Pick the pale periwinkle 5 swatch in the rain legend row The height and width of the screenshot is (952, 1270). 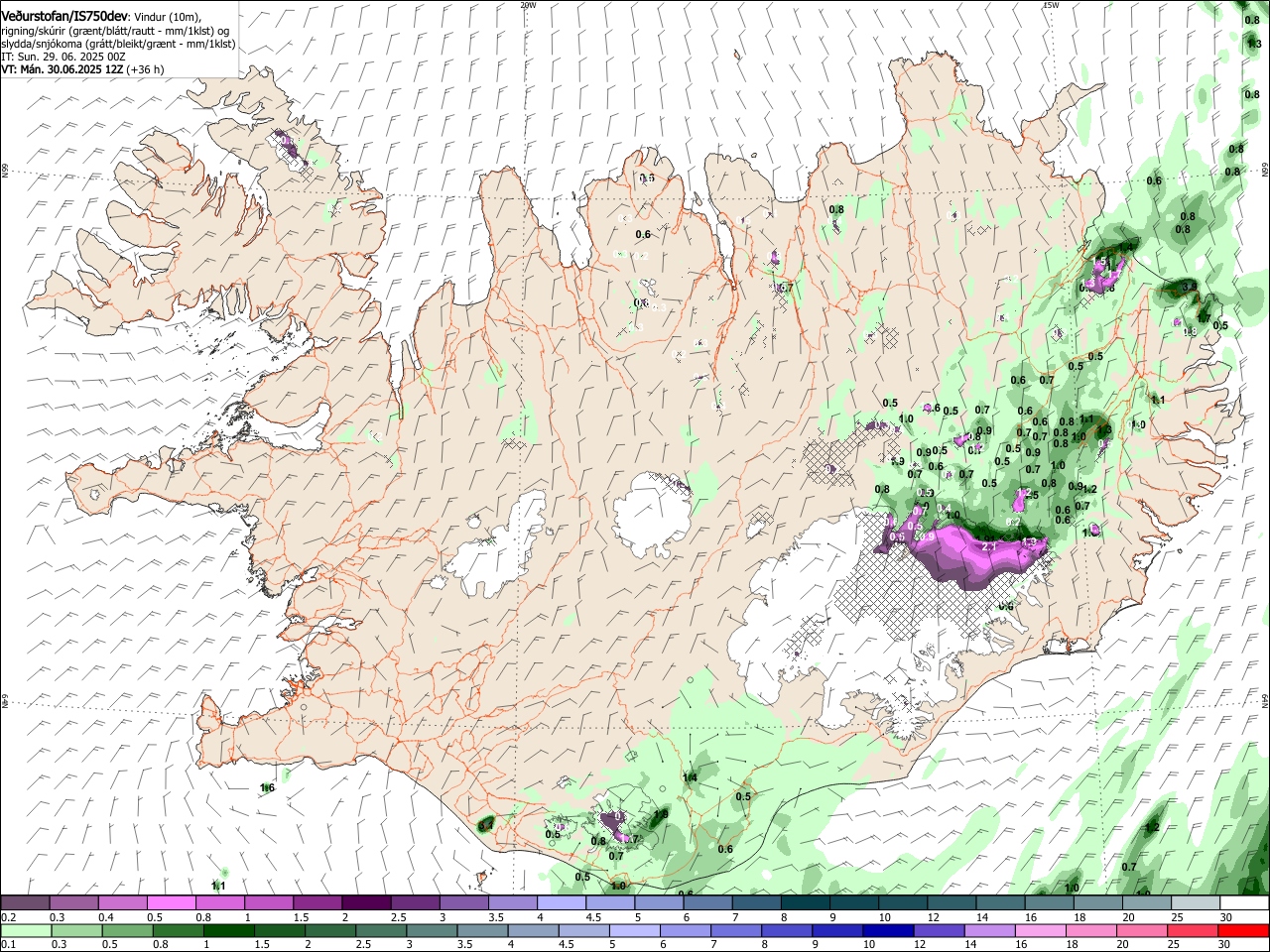pos(634,930)
